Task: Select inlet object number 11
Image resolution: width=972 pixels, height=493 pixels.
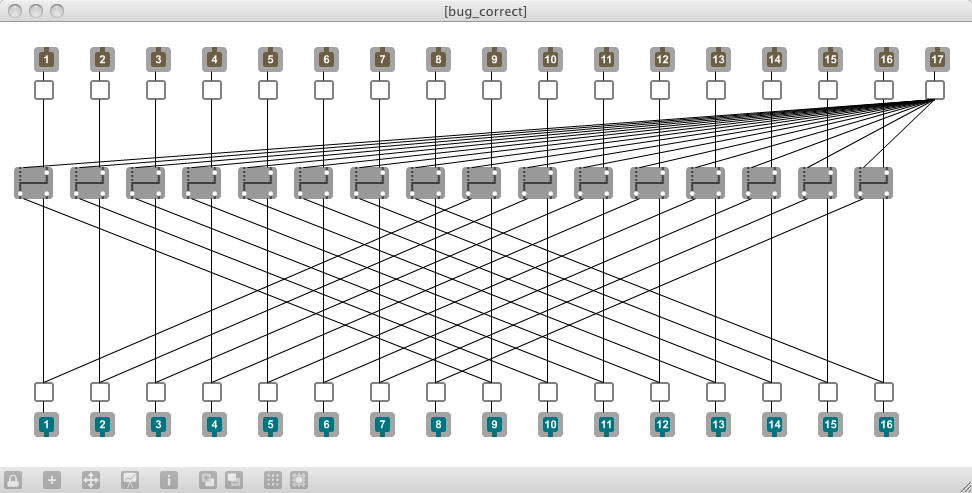Action: (606, 60)
